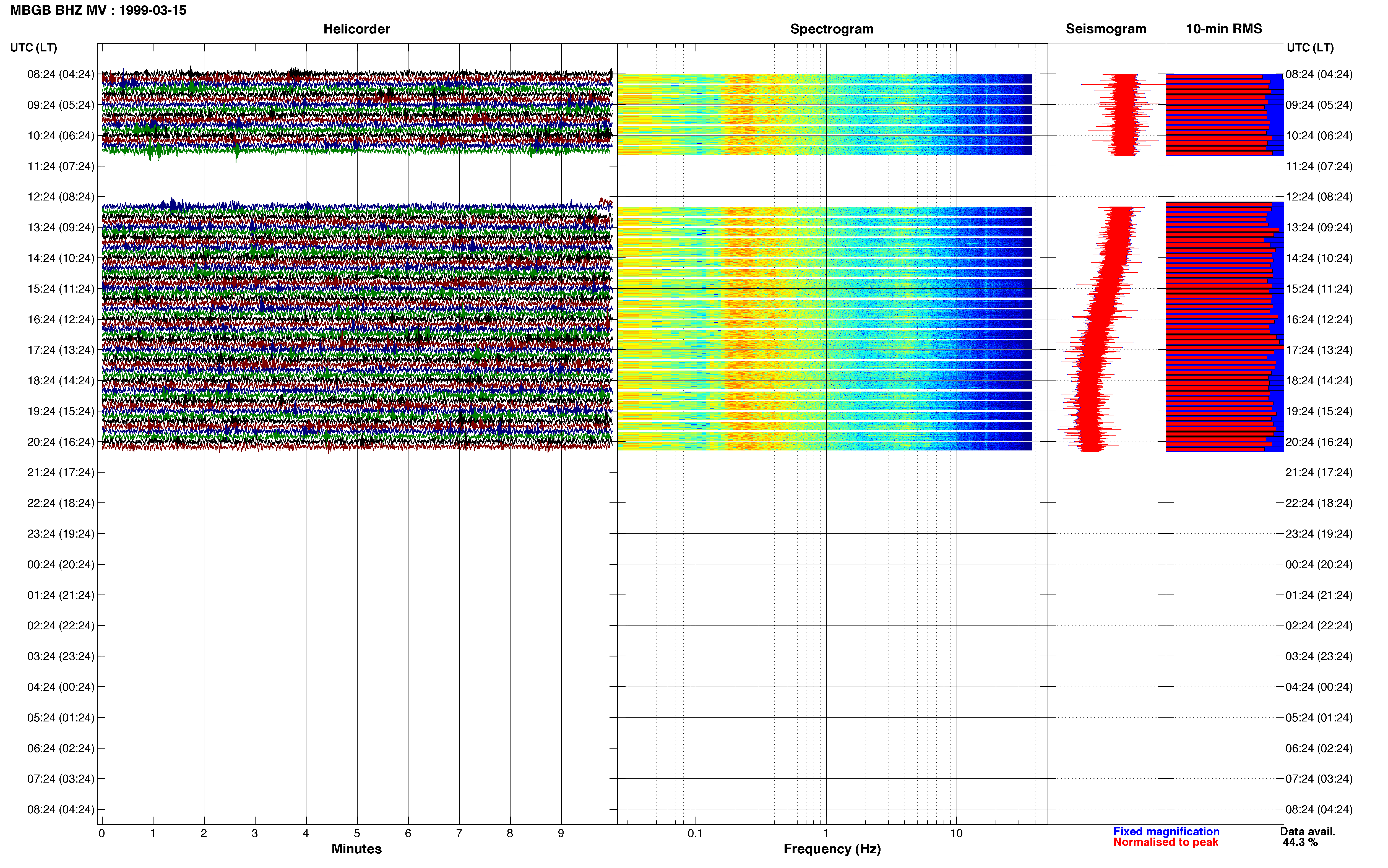Click the 'Minutes' axis label
The width and height of the screenshot is (1388, 868).
(356, 848)
